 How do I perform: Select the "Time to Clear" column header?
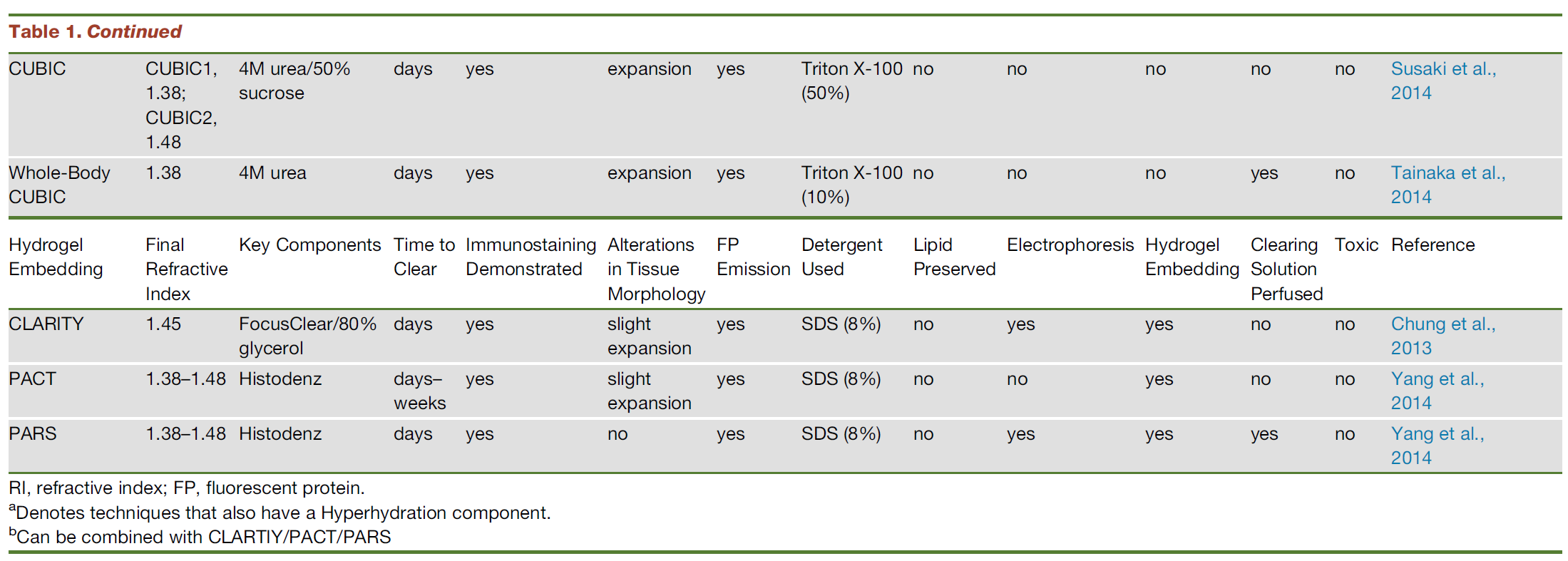click(x=424, y=257)
